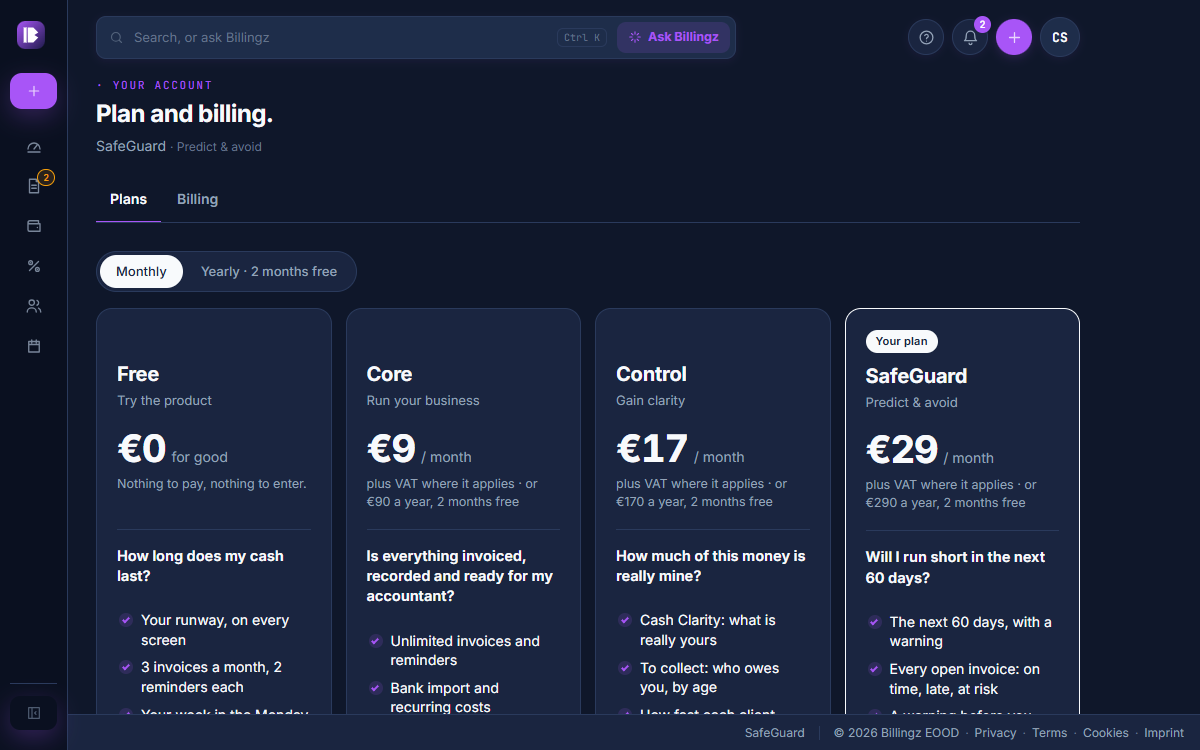
Task: Click the YOUR ACCOUNT label
Action: (163, 86)
